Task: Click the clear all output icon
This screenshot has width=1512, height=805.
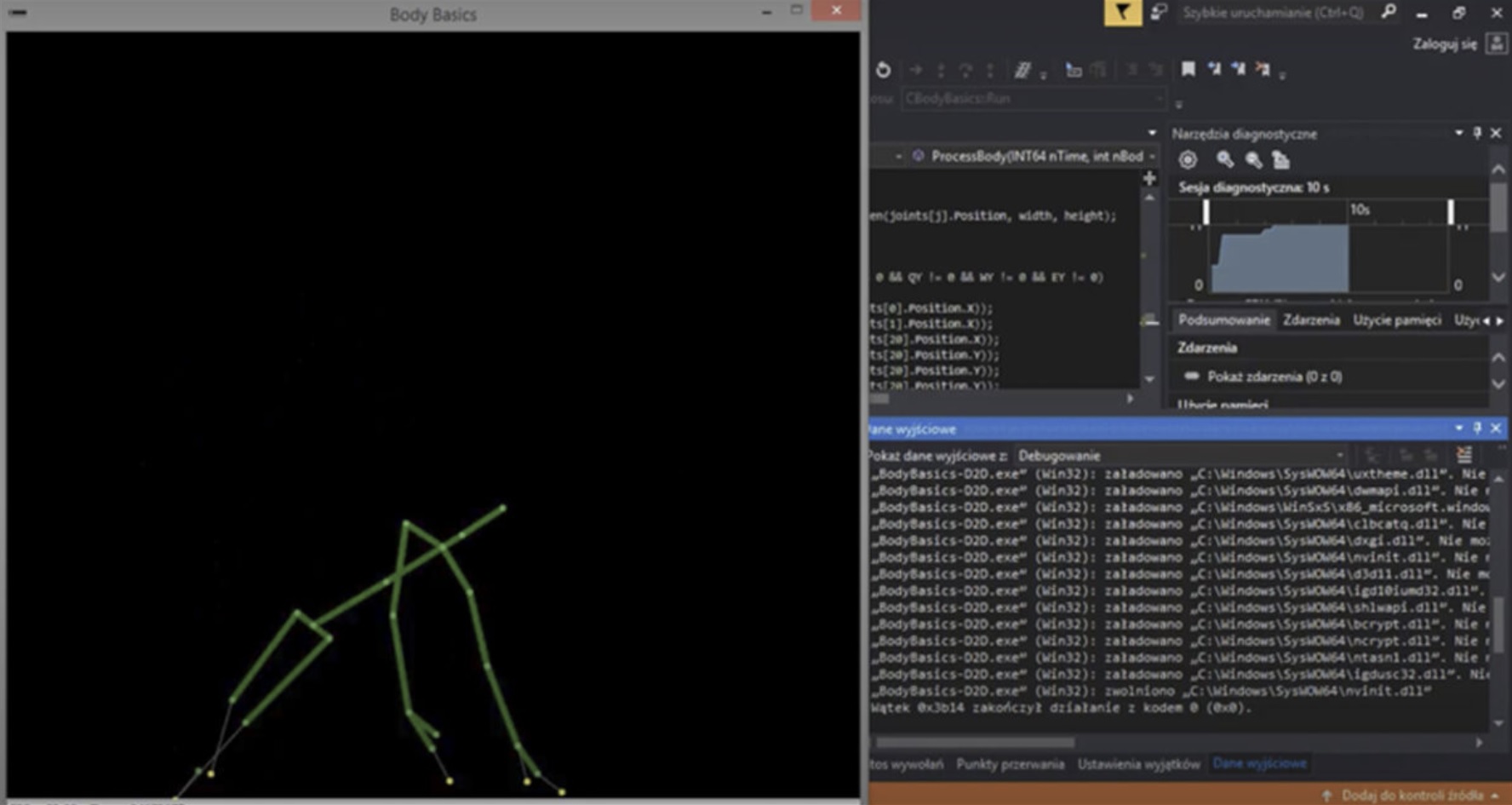Action: pos(1463,455)
